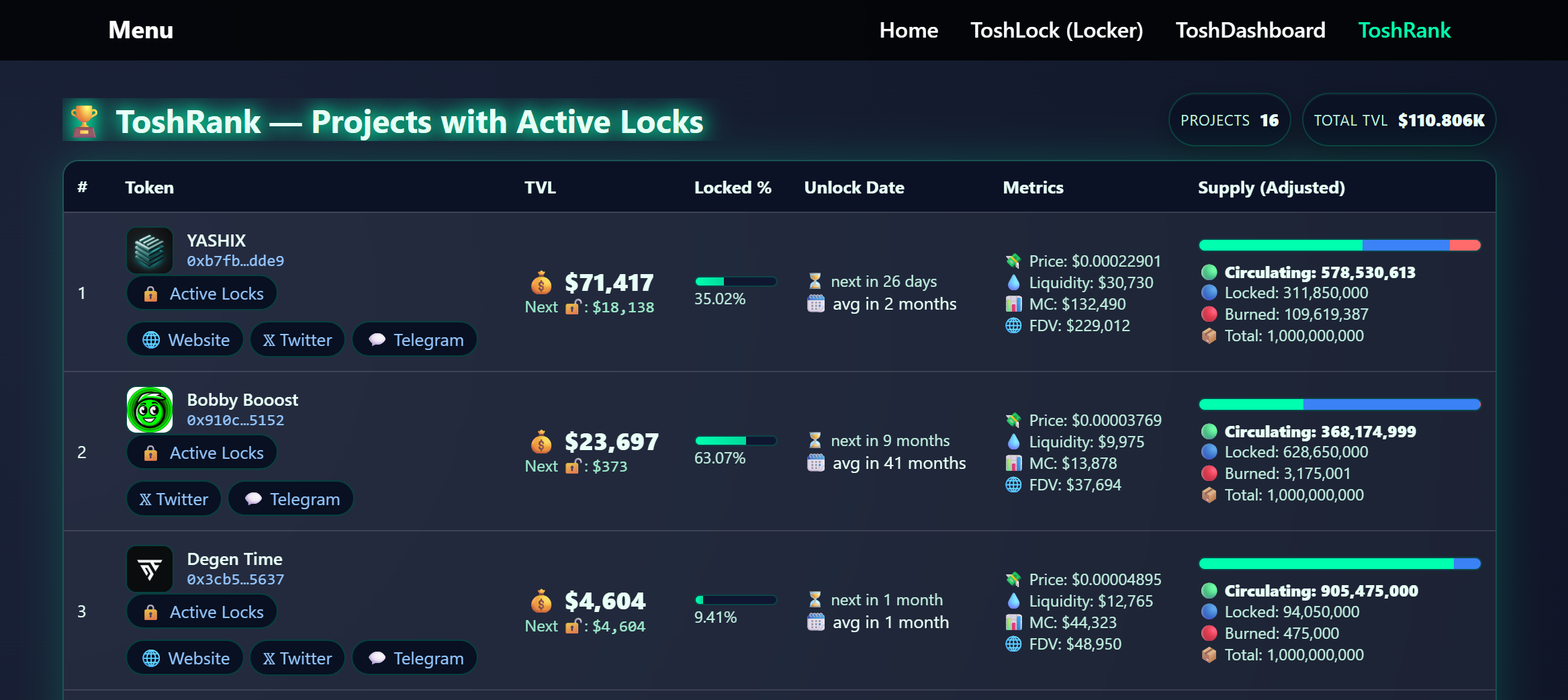Click the Bobby Booost green mascot icon
This screenshot has height=700, width=1568.
150,410
